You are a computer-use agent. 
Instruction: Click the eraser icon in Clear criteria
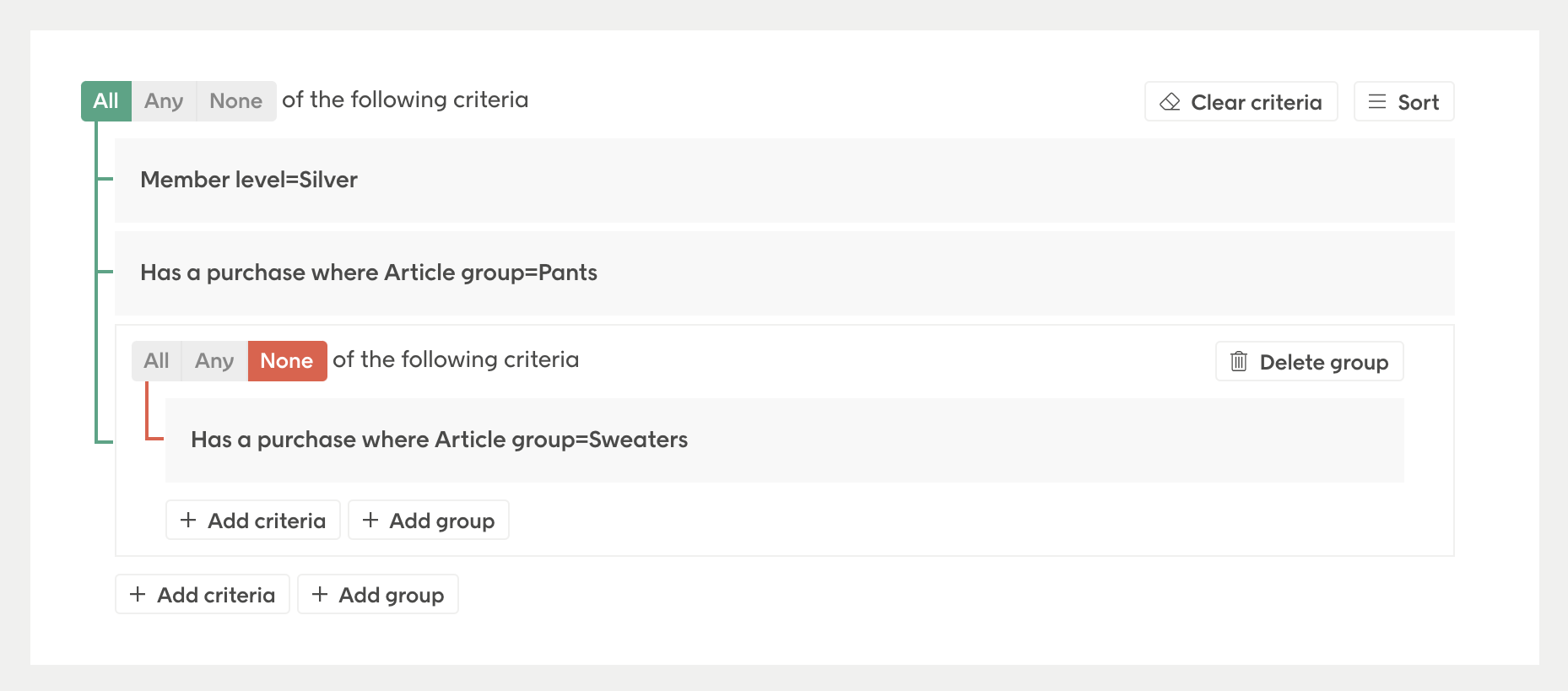pyautogui.click(x=1170, y=102)
